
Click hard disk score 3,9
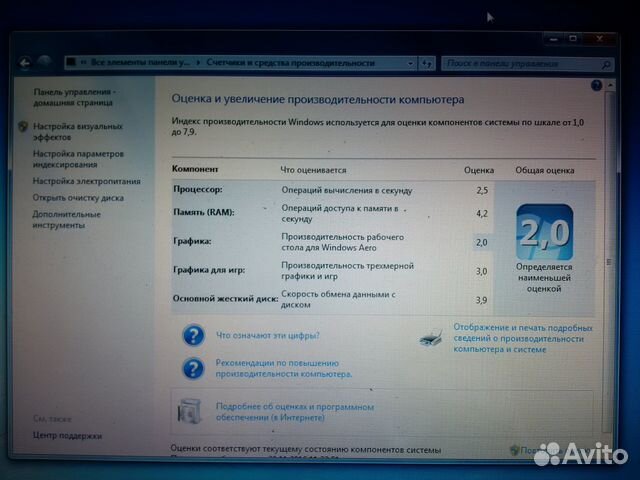click(x=482, y=300)
